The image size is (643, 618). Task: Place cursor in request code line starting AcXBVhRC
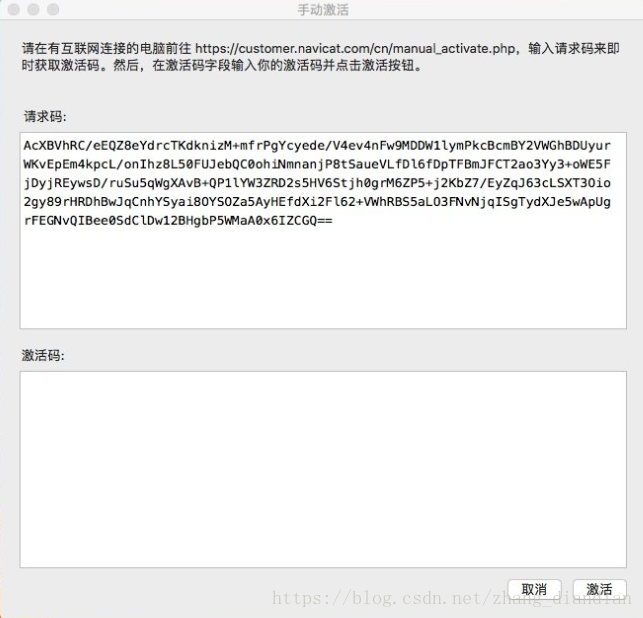tap(317, 146)
